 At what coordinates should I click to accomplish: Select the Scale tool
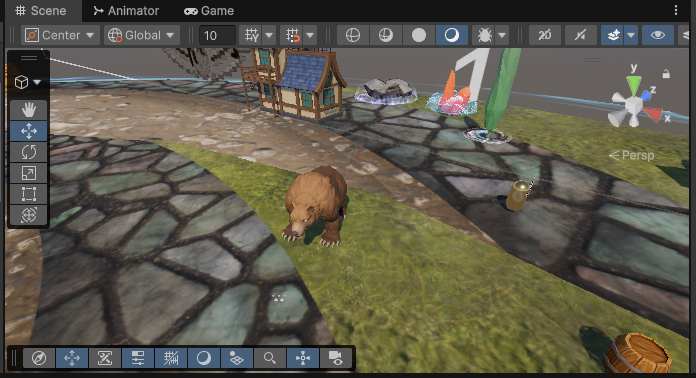(x=29, y=173)
